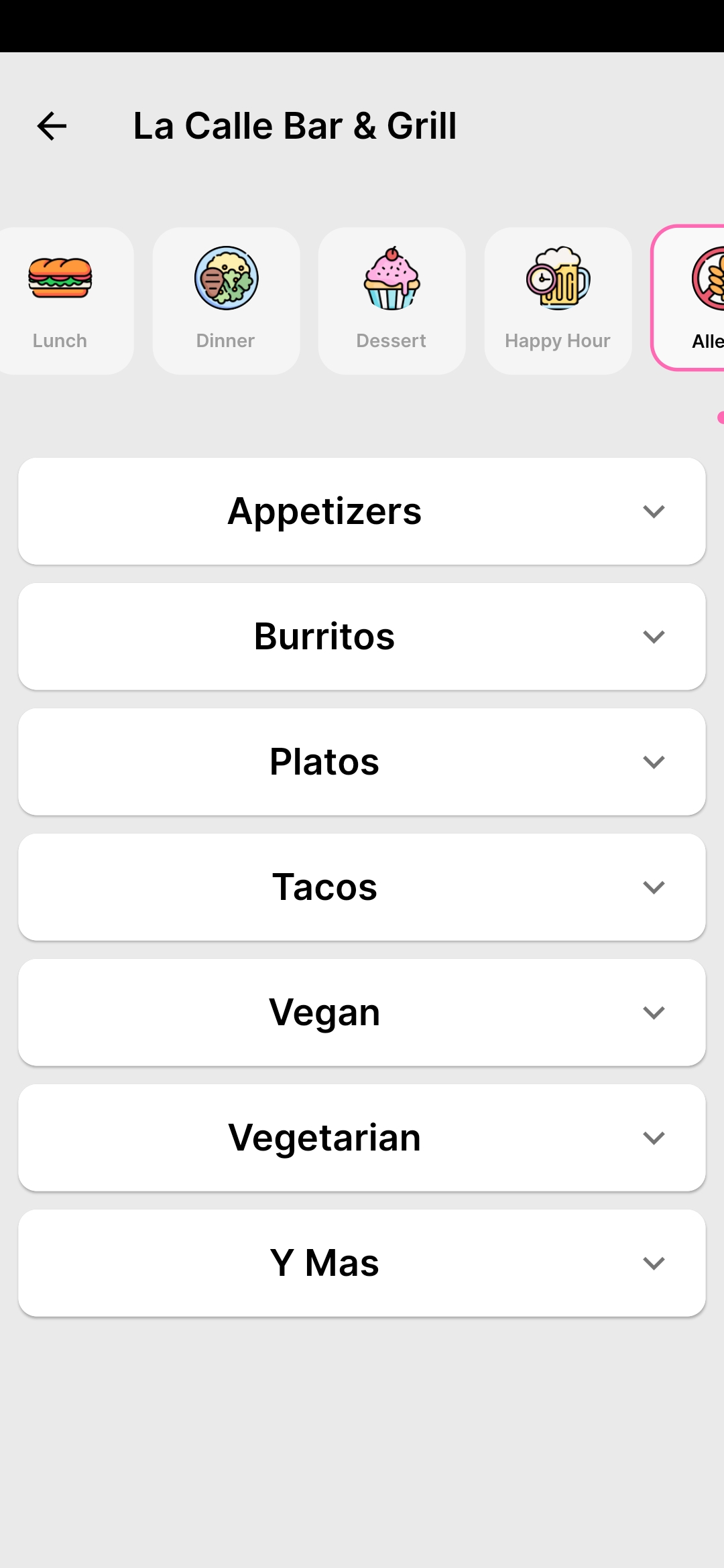The height and width of the screenshot is (1568, 724).
Task: Expand the Vegan section
Action: pyautogui.click(x=324, y=1012)
